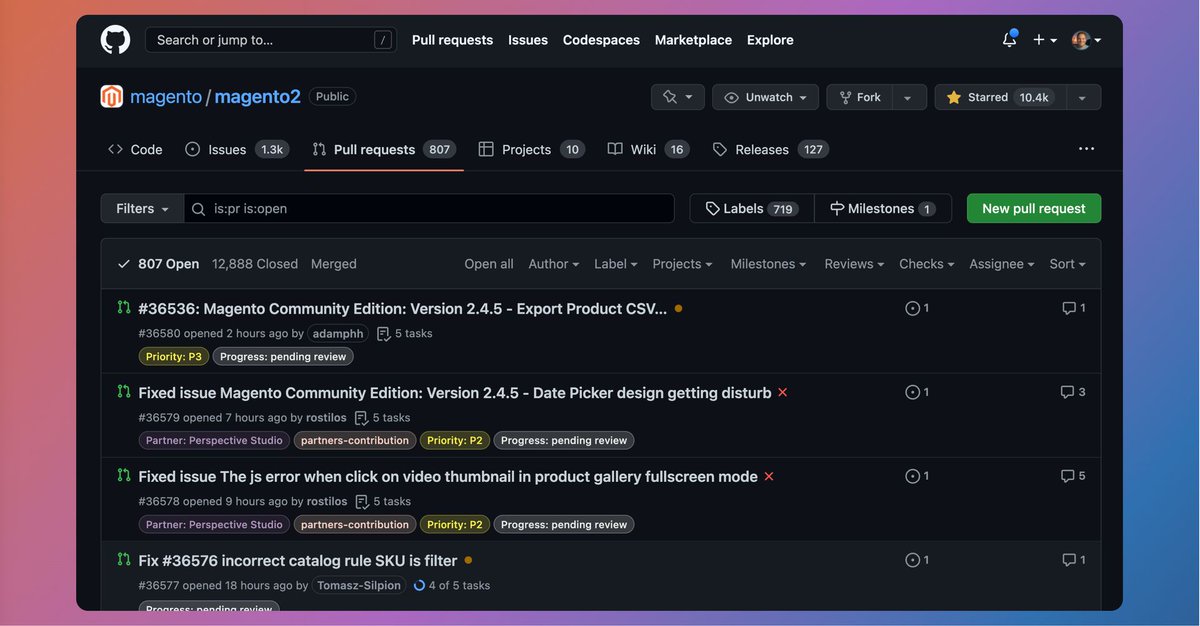Open comments icon showing 3 on Date Picker PR
The height and width of the screenshot is (626, 1200).
pos(1074,392)
